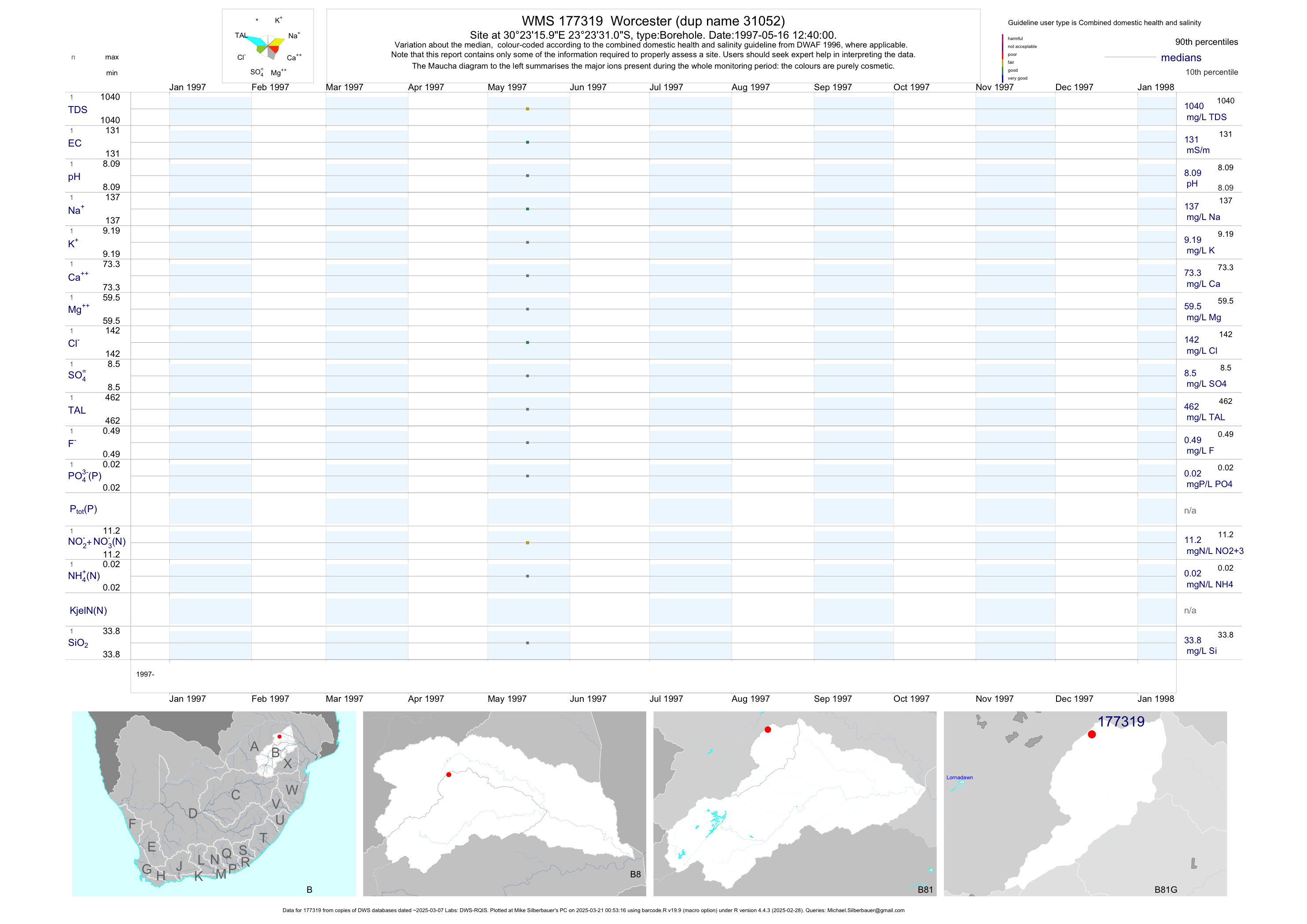This screenshot has width=1307, height=924.
Task: Click the red site dot on B81 map
Action: click(x=767, y=730)
